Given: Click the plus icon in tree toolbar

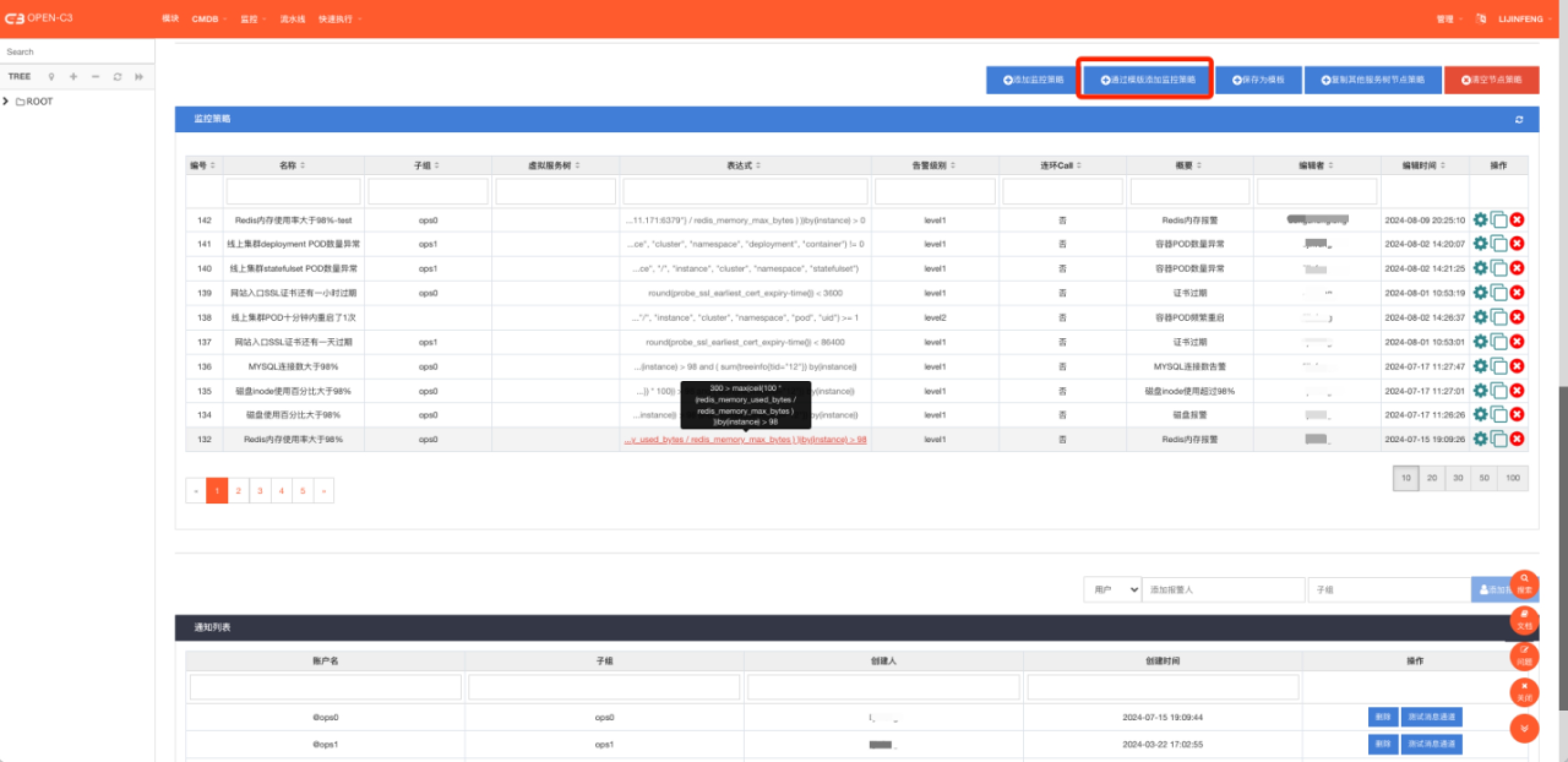Looking at the screenshot, I should [73, 77].
